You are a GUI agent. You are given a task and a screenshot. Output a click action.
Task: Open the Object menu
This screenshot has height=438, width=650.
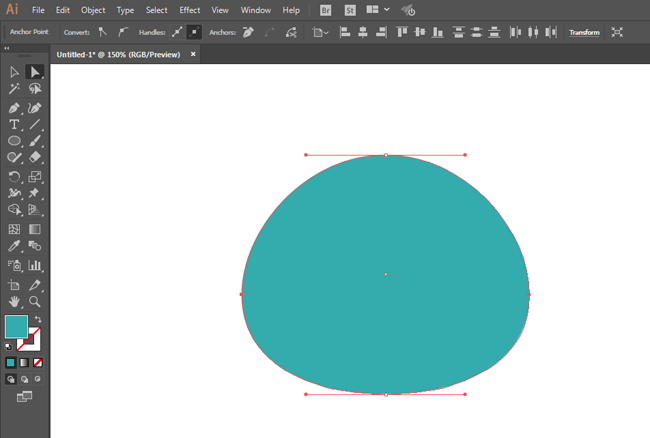point(93,10)
